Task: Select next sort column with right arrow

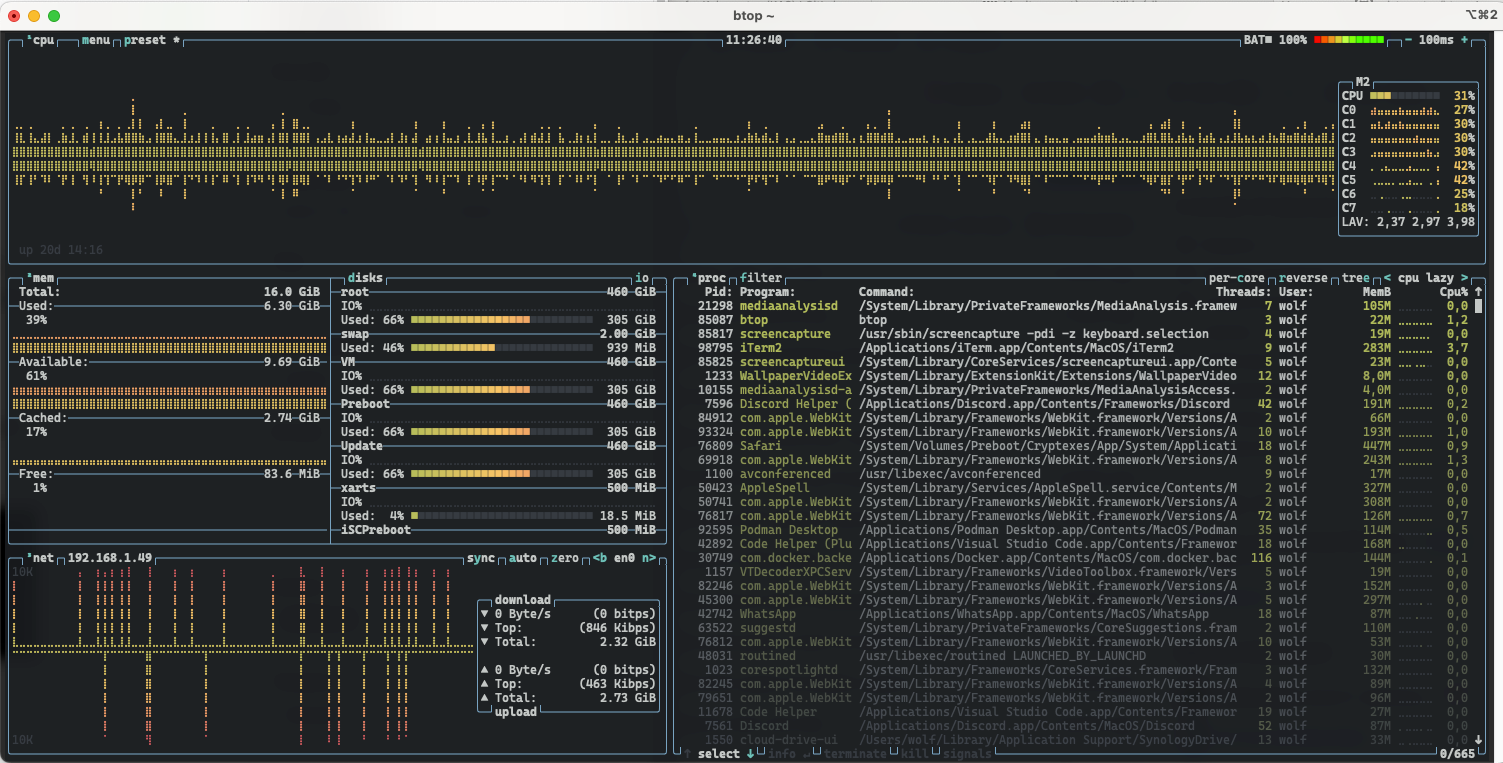Action: (1465, 278)
